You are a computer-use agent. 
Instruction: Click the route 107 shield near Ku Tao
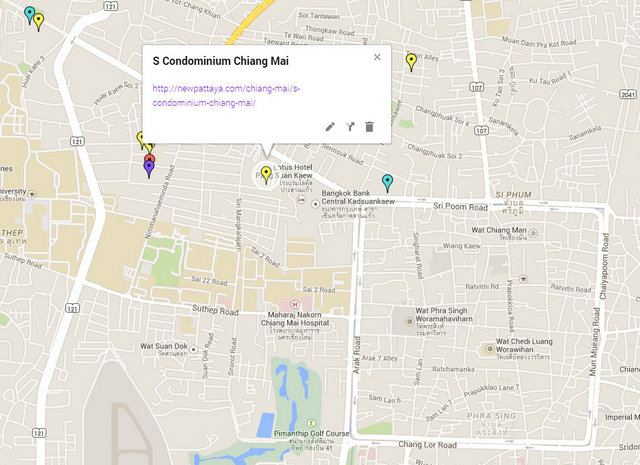pyautogui.click(x=476, y=87)
